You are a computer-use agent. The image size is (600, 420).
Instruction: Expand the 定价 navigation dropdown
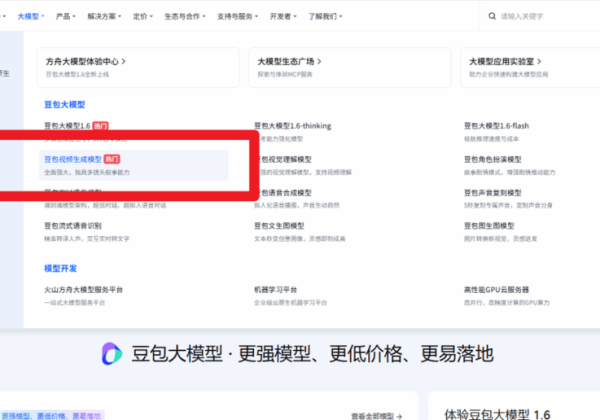tap(143, 16)
